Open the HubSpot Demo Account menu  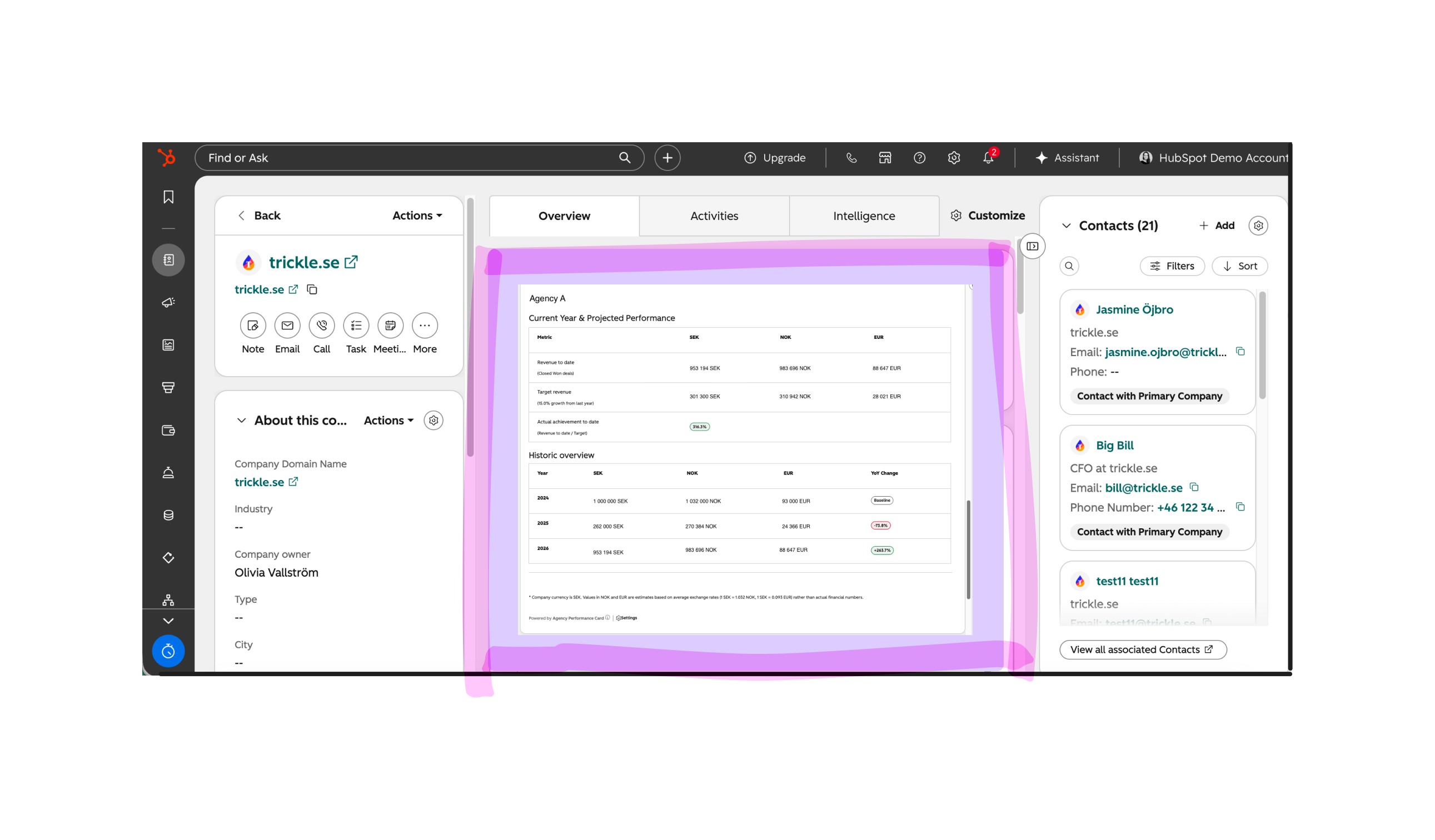tap(1213, 158)
